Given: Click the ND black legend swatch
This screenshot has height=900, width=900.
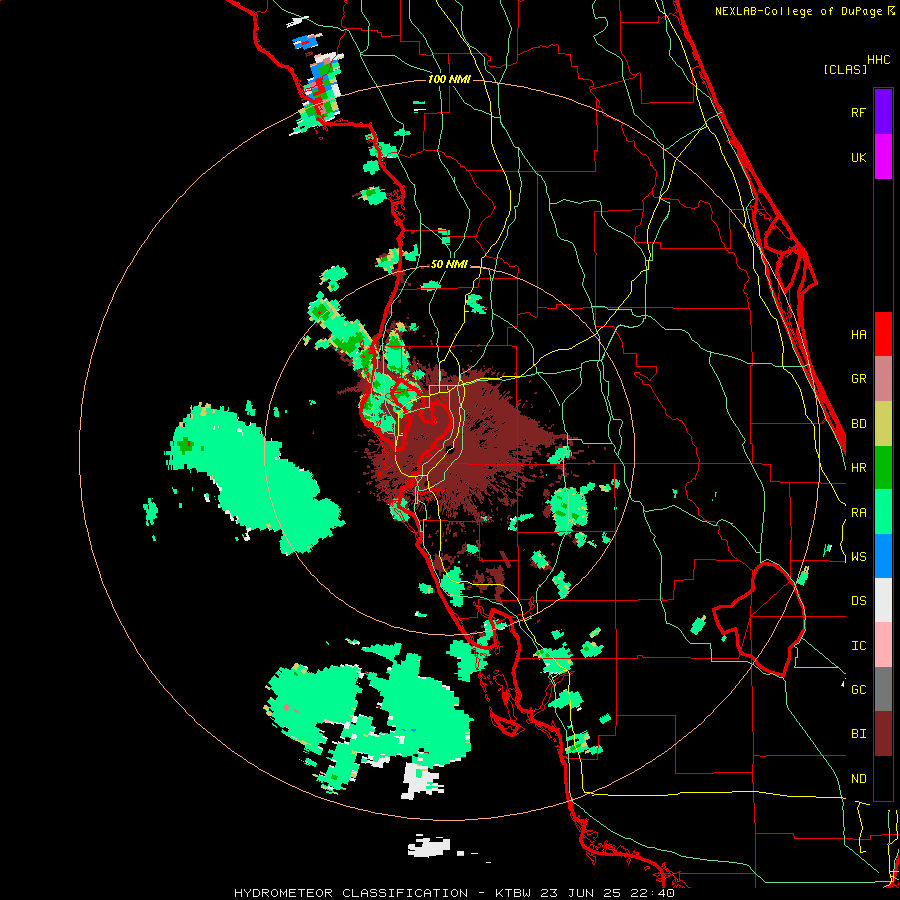Looking at the screenshot, I should click(x=883, y=778).
